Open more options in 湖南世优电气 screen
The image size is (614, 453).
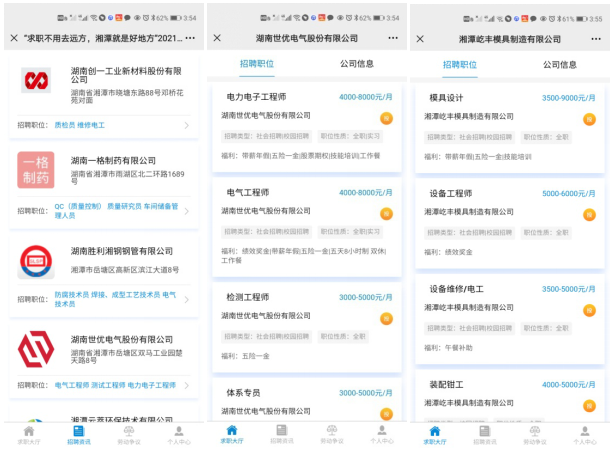point(393,38)
